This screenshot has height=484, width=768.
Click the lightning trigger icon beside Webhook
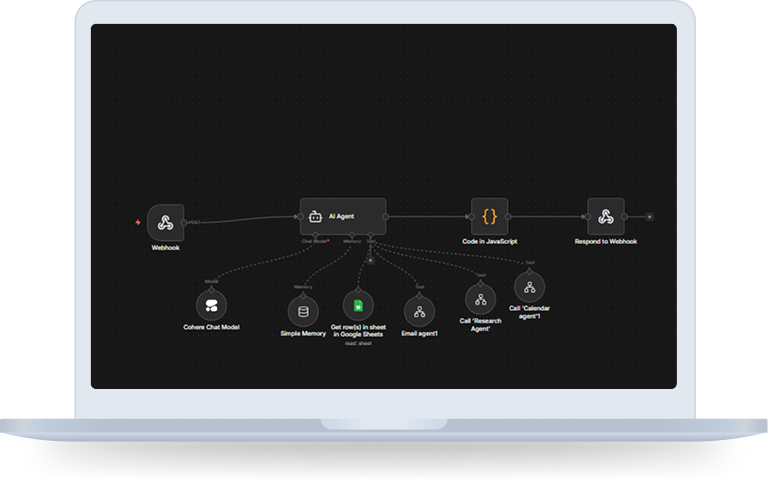coord(138,222)
